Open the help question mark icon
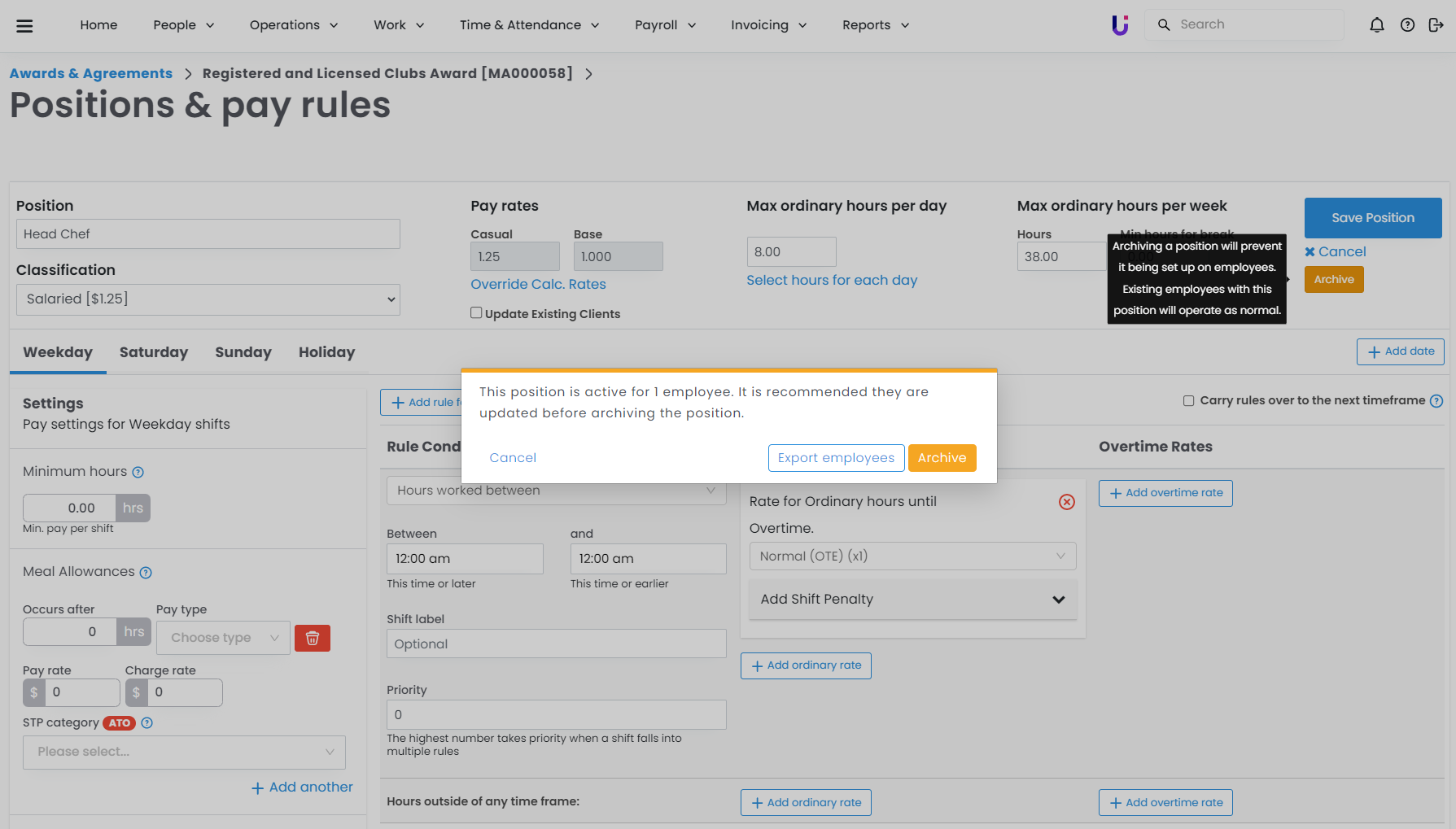This screenshot has height=829, width=1456. [x=1407, y=25]
